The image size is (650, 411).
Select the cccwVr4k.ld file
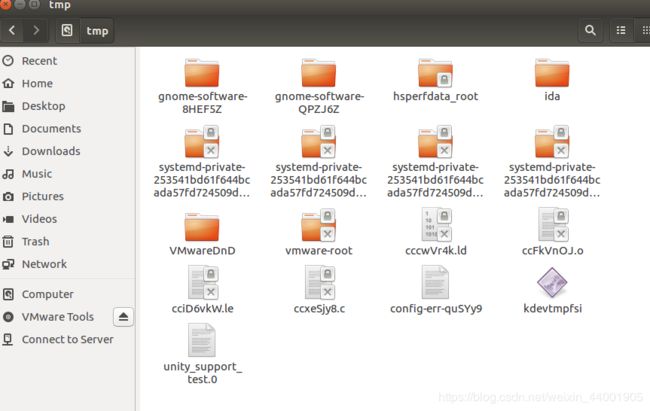point(436,232)
